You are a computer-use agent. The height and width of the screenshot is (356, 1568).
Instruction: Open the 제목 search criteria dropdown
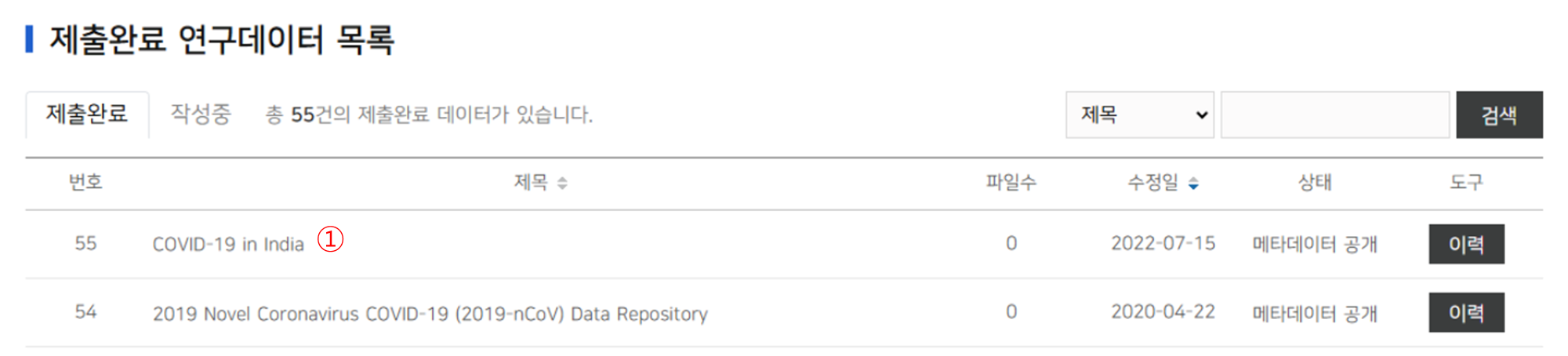coord(1139,115)
